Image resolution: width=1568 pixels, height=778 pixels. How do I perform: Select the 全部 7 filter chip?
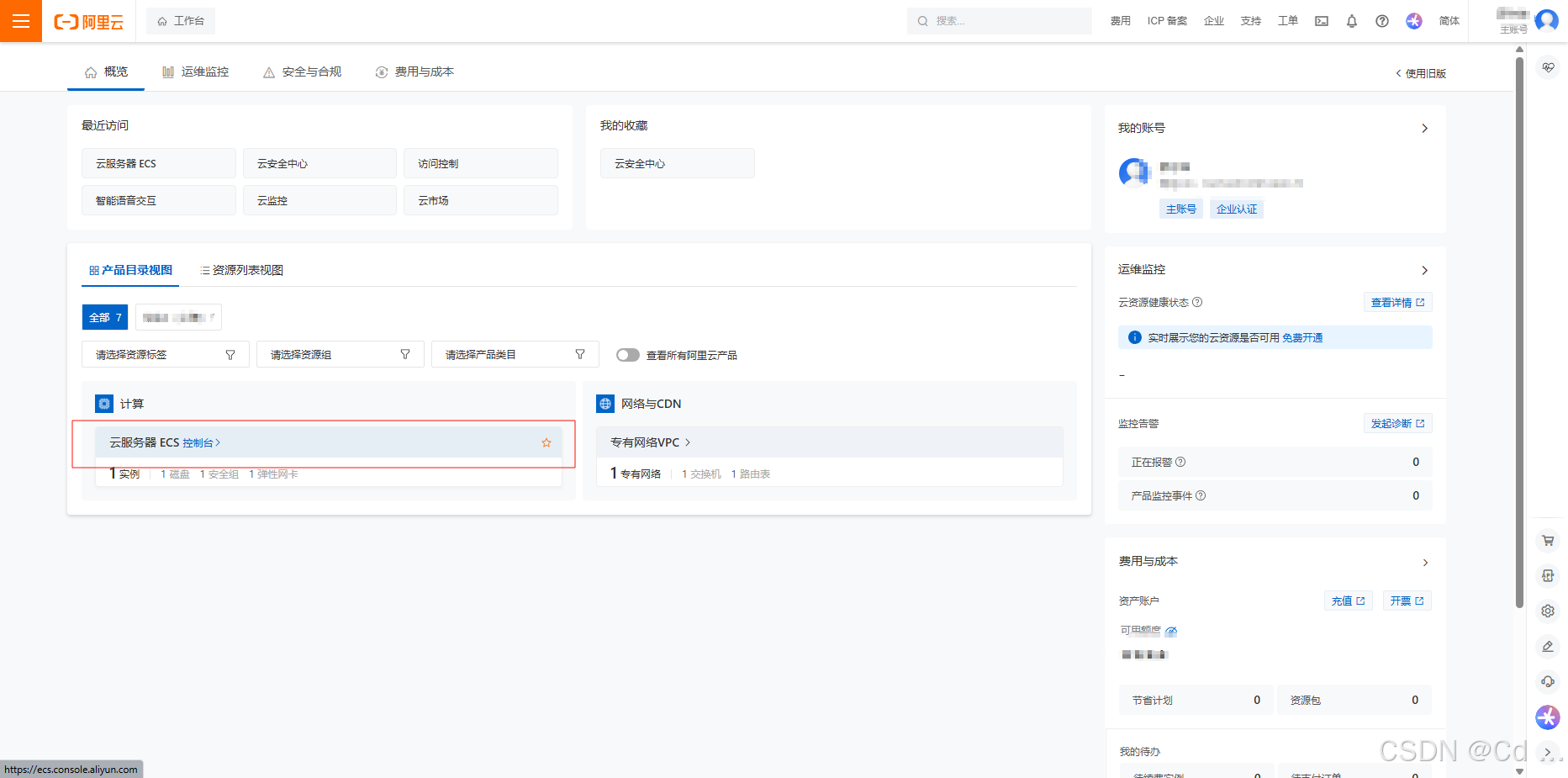tap(105, 317)
